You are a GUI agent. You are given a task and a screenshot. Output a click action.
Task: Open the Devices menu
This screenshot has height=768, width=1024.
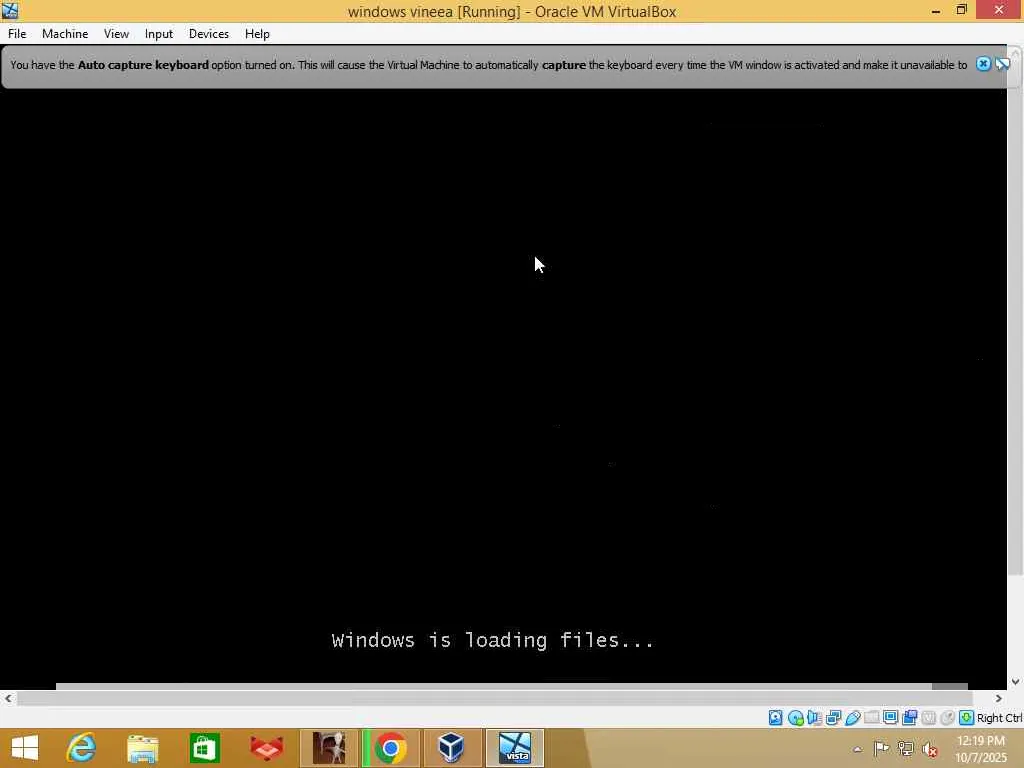209,34
